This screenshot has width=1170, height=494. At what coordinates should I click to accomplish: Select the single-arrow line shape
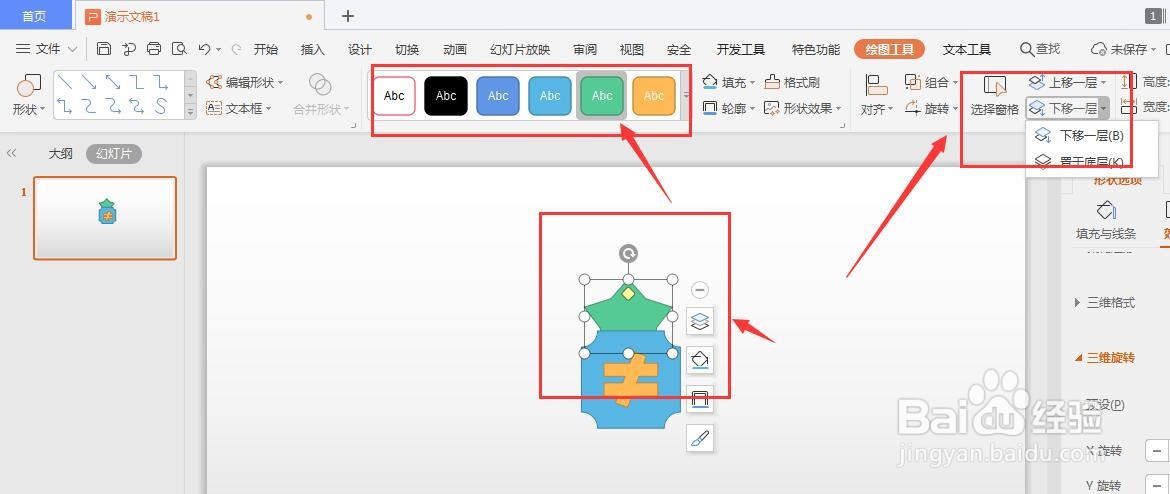click(89, 82)
